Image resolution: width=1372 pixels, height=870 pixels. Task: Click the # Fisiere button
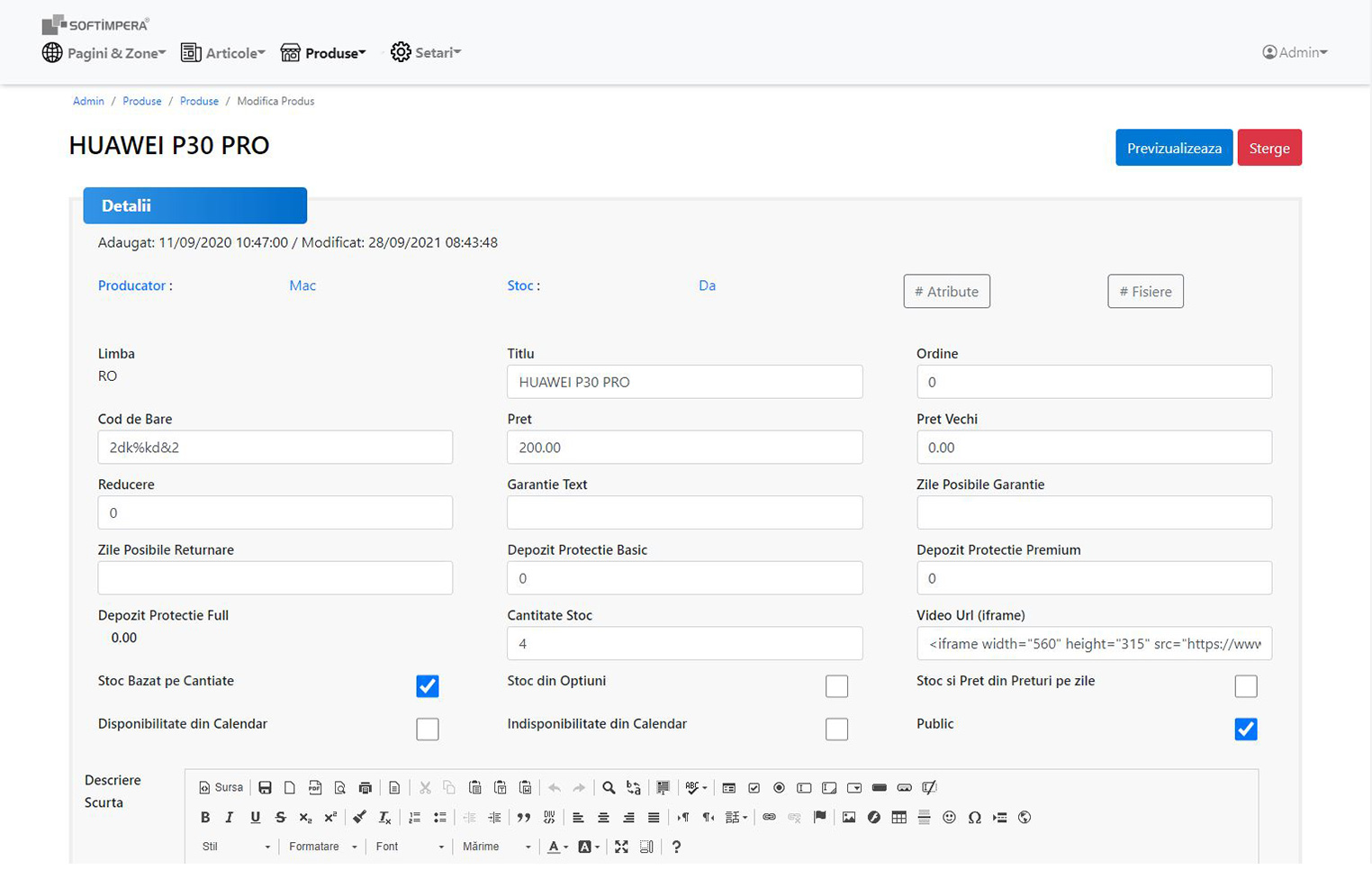click(1145, 291)
